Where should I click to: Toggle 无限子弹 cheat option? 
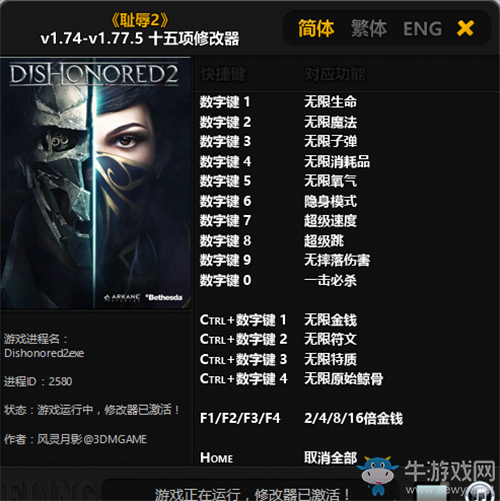pos(330,141)
